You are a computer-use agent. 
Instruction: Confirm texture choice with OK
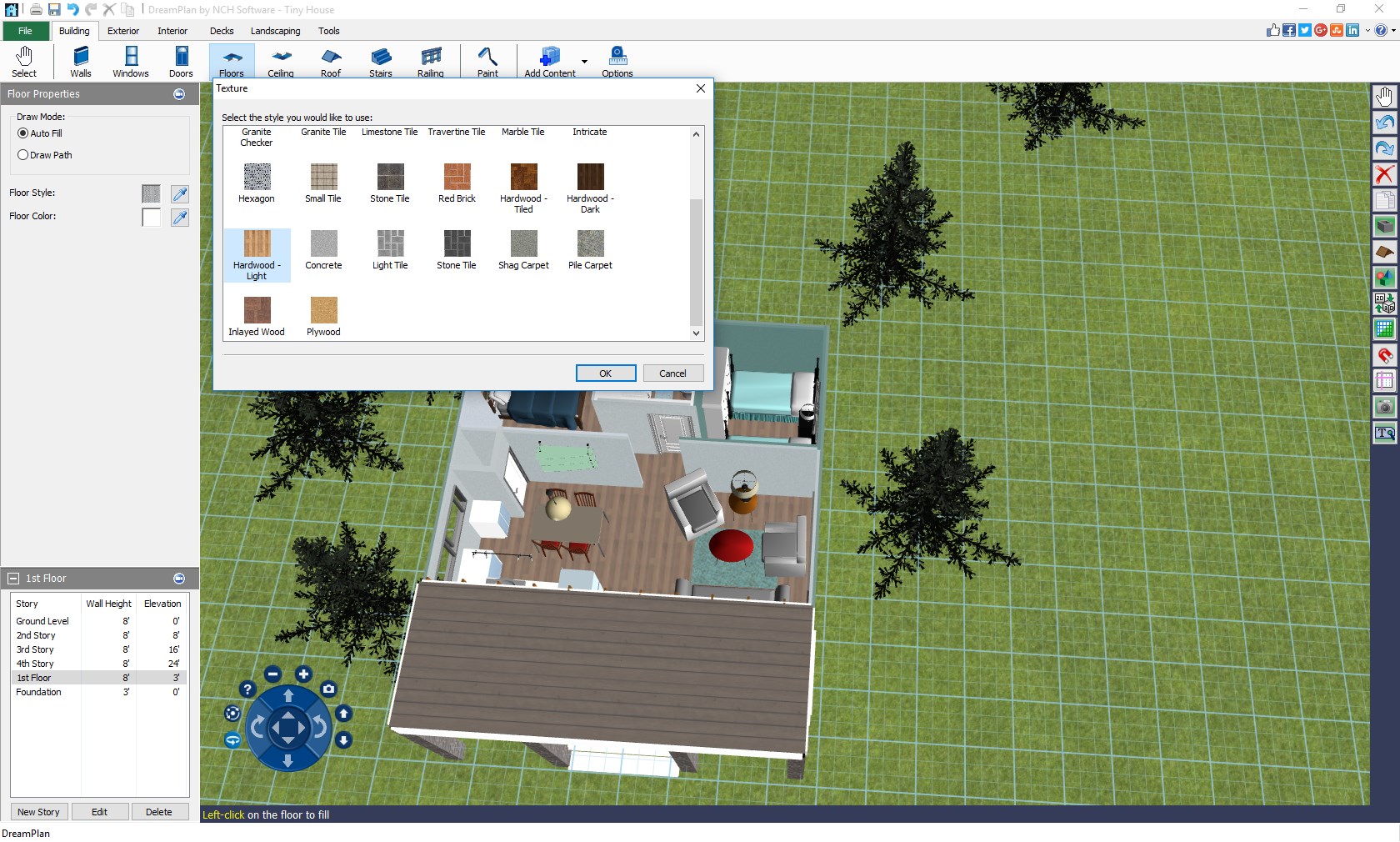[605, 373]
